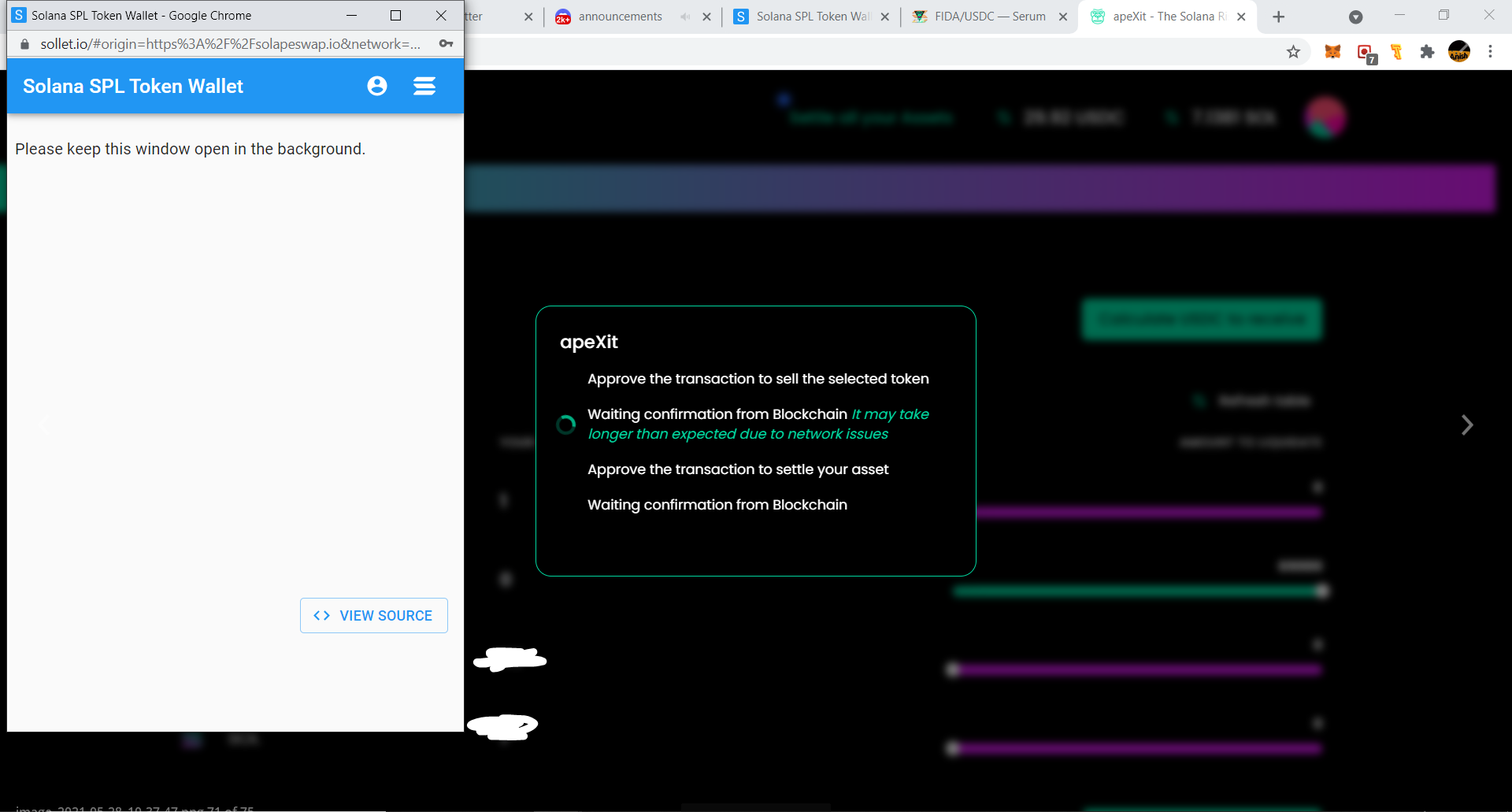1512x812 pixels.
Task: Bookmark this page with the star icon
Action: [x=1293, y=52]
